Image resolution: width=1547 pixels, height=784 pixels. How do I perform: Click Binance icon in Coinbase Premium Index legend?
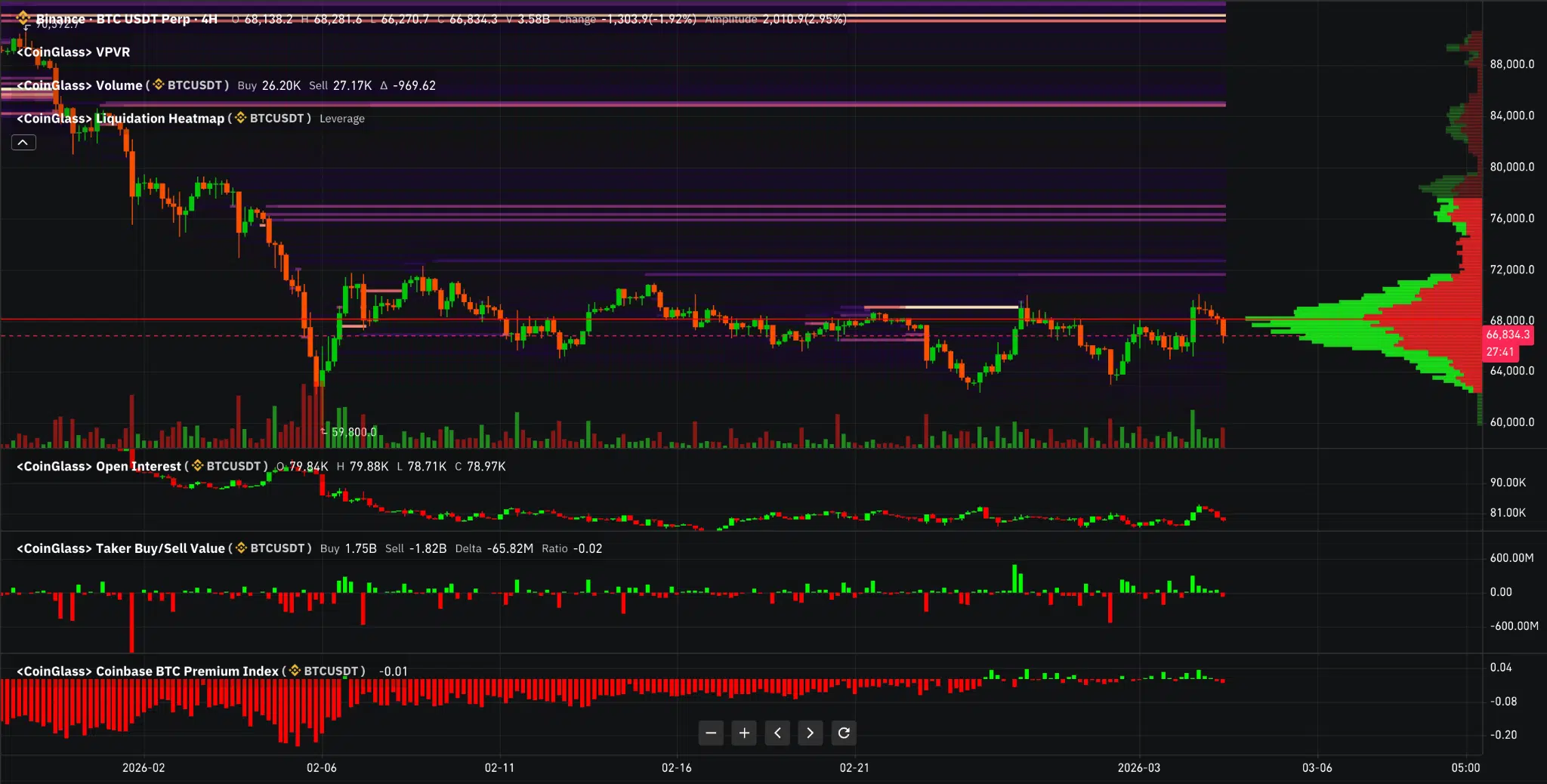295,671
